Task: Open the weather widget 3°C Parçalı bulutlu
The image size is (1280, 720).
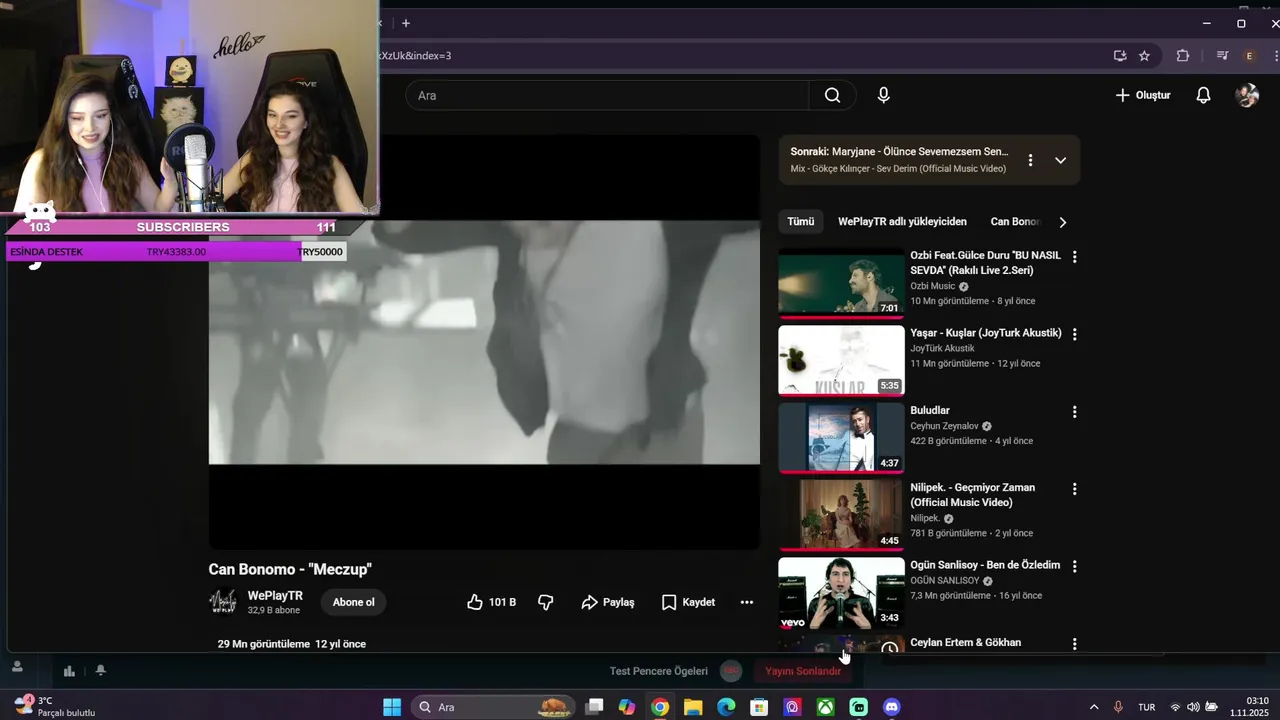Action: click(55, 706)
